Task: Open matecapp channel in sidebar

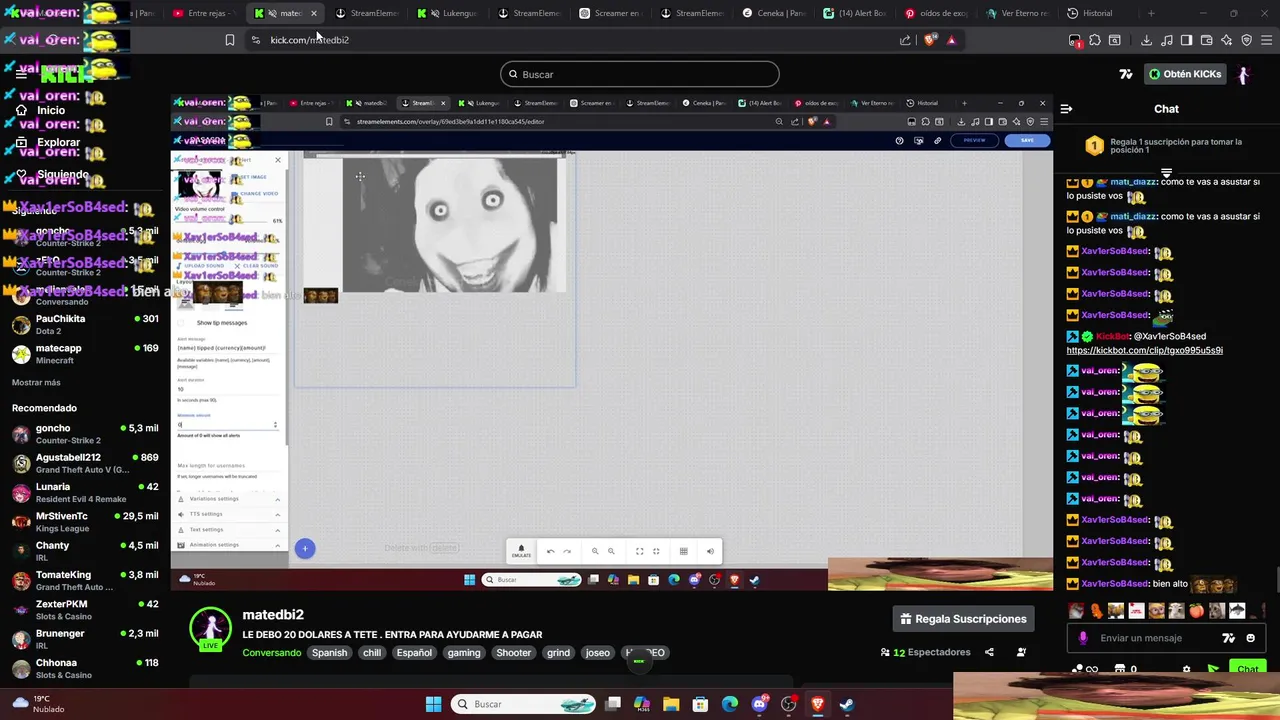Action: click(85, 354)
